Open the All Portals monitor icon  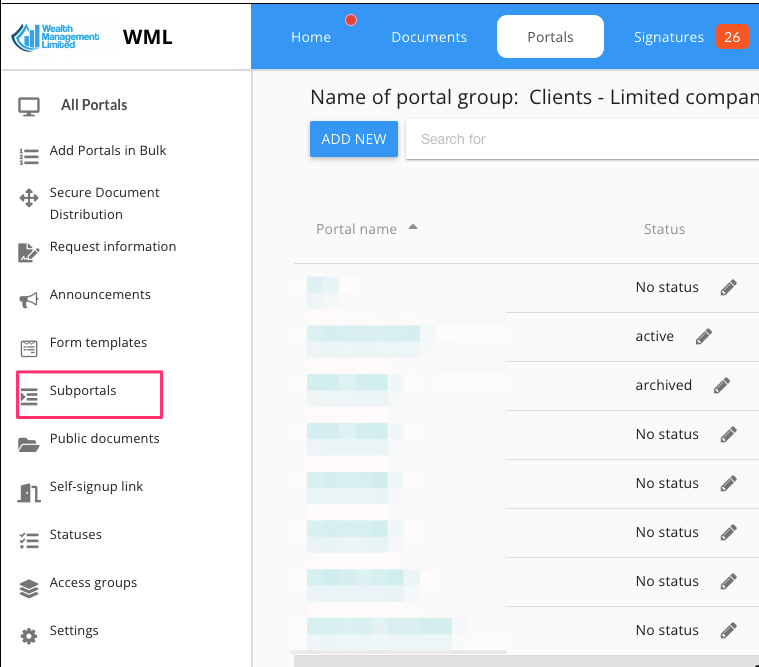[x=29, y=106]
